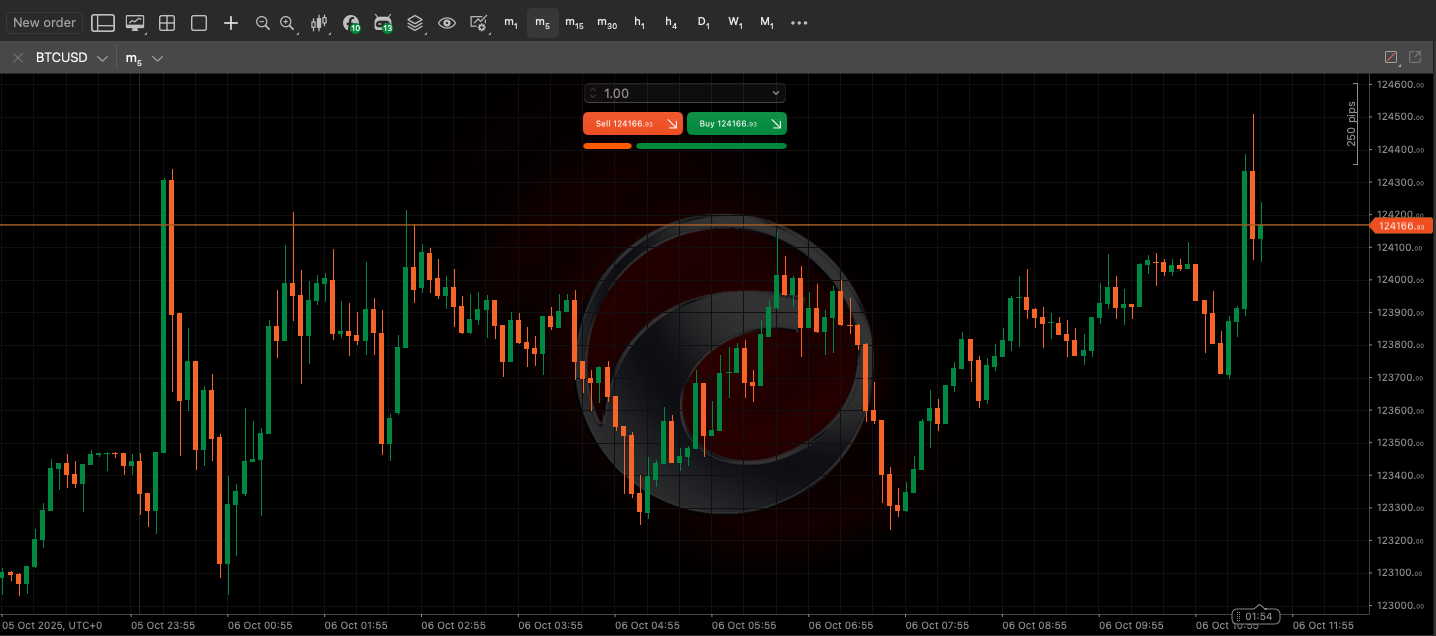Toggle the drawing line tool in chart header
This screenshot has height=636, width=1436.
[x=1390, y=58]
